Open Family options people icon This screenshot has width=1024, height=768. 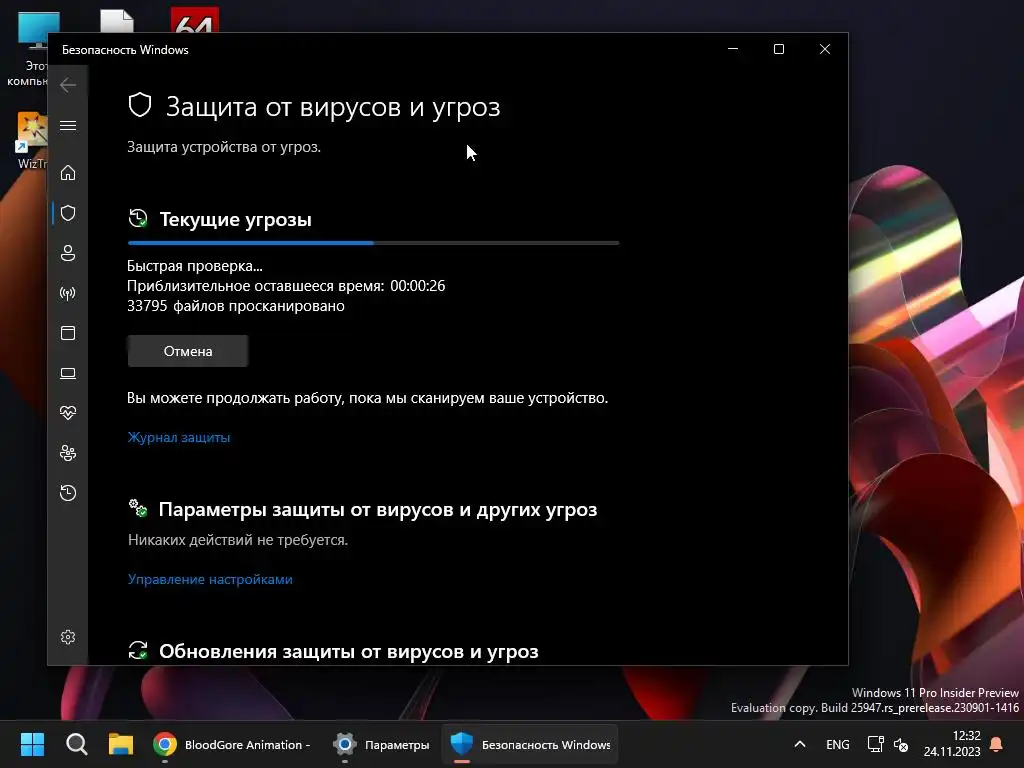[68, 453]
